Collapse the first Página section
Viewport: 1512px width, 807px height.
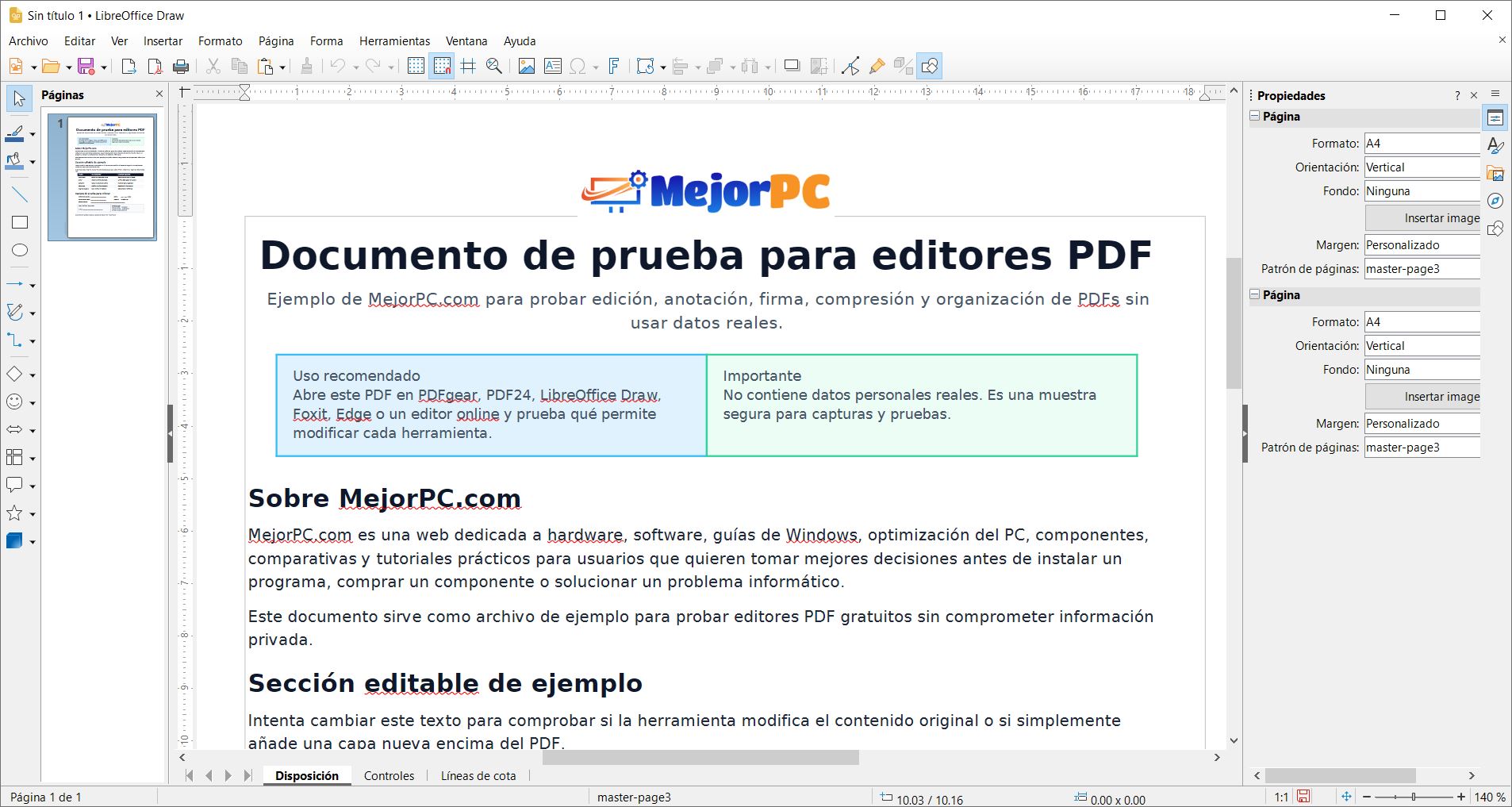click(x=1255, y=117)
